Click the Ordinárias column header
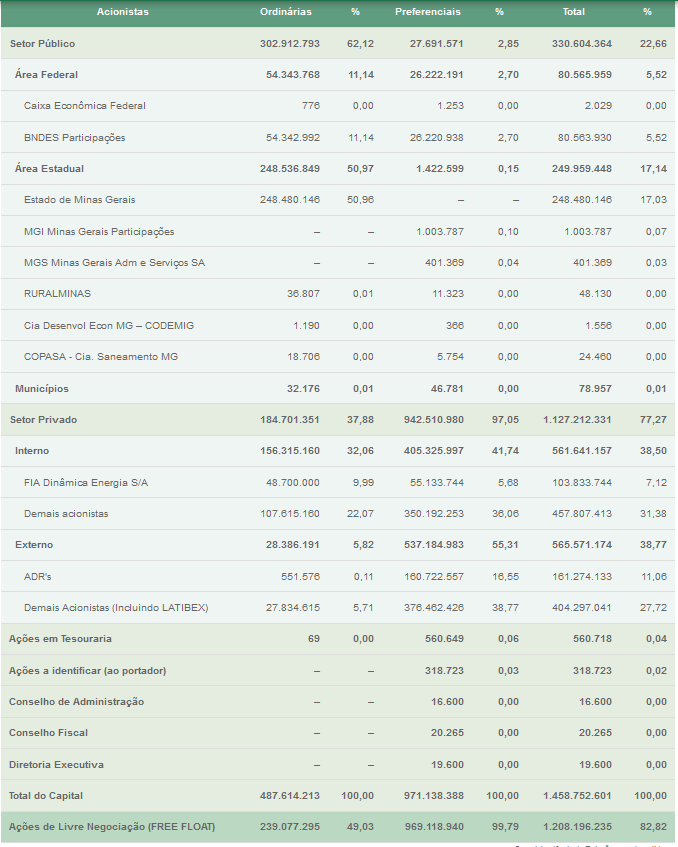The height and width of the screenshot is (847, 678). coord(286,12)
